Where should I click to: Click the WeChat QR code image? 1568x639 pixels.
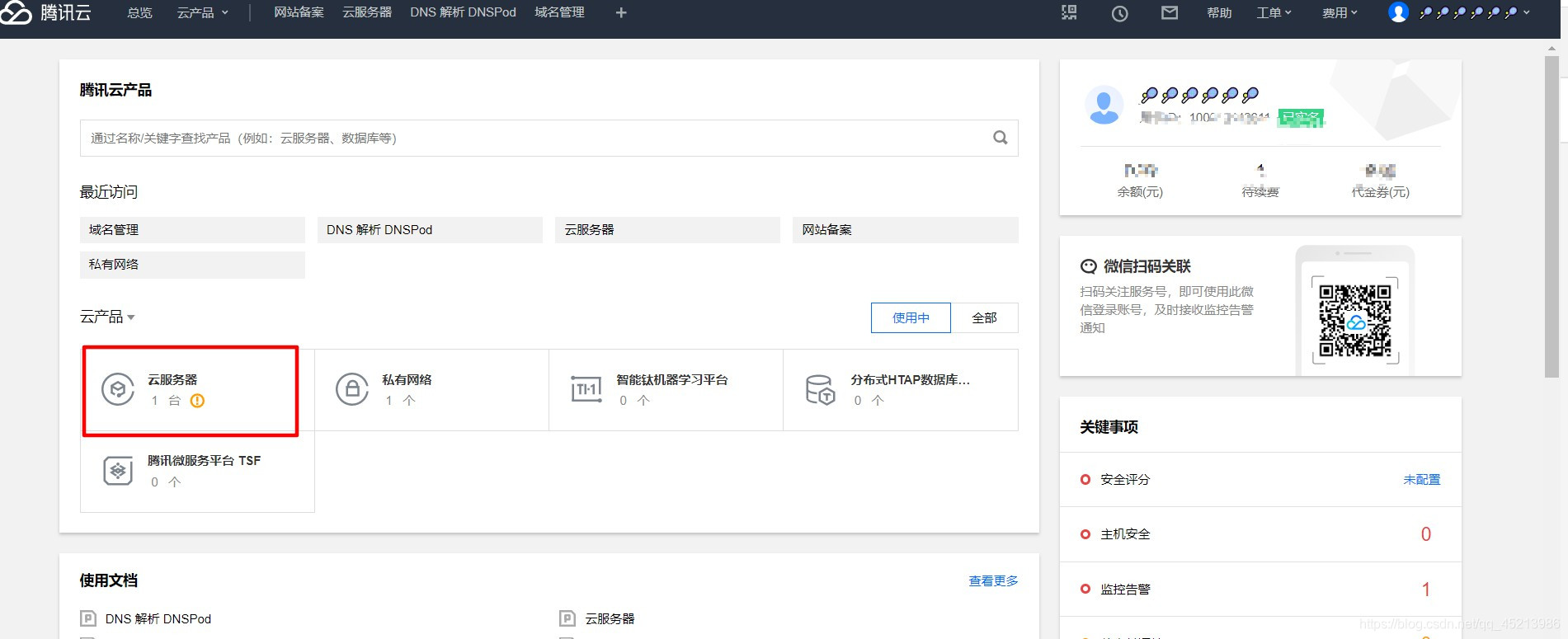point(1355,320)
